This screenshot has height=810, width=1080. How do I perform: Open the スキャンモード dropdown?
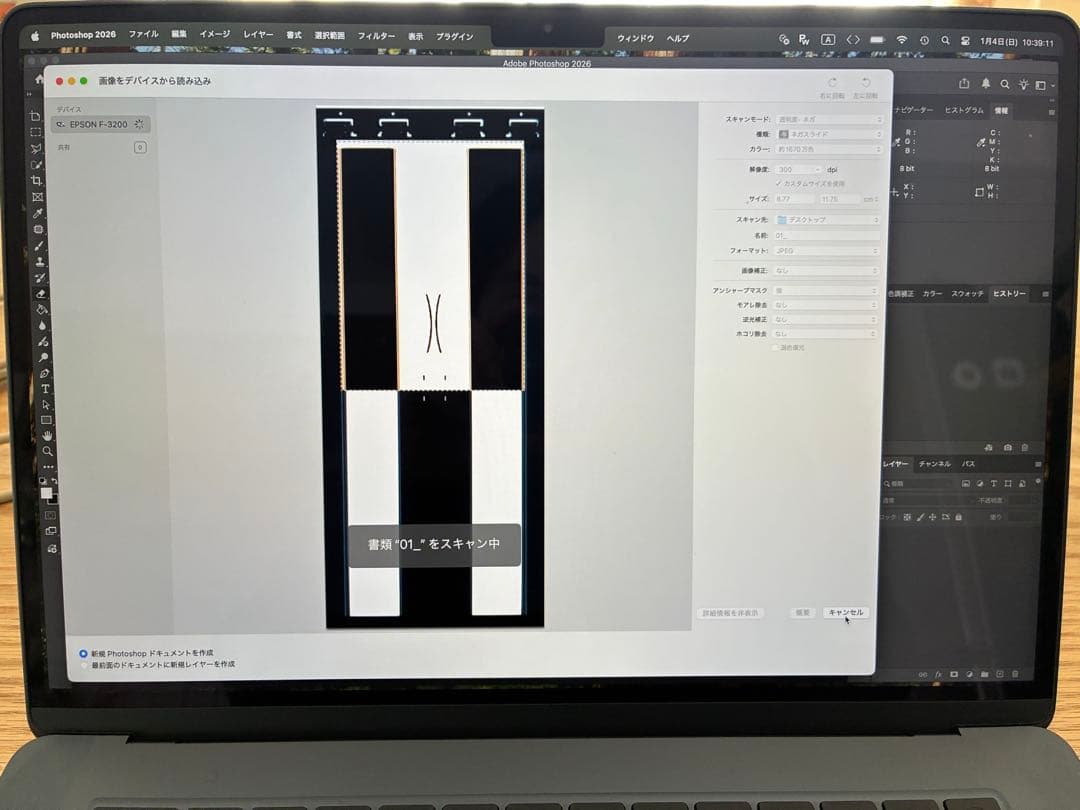pos(830,117)
